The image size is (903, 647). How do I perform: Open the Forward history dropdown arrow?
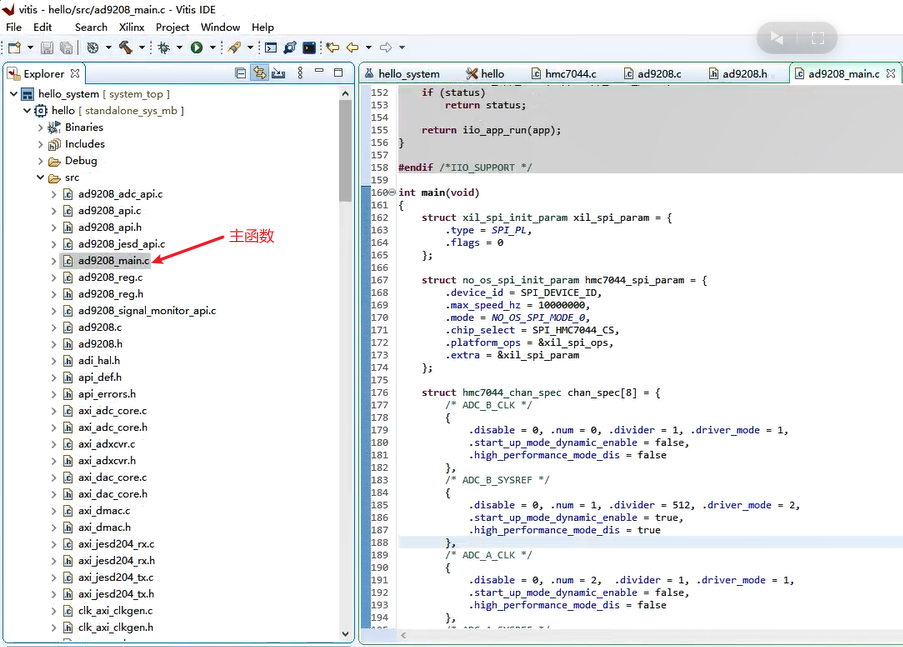coord(402,47)
